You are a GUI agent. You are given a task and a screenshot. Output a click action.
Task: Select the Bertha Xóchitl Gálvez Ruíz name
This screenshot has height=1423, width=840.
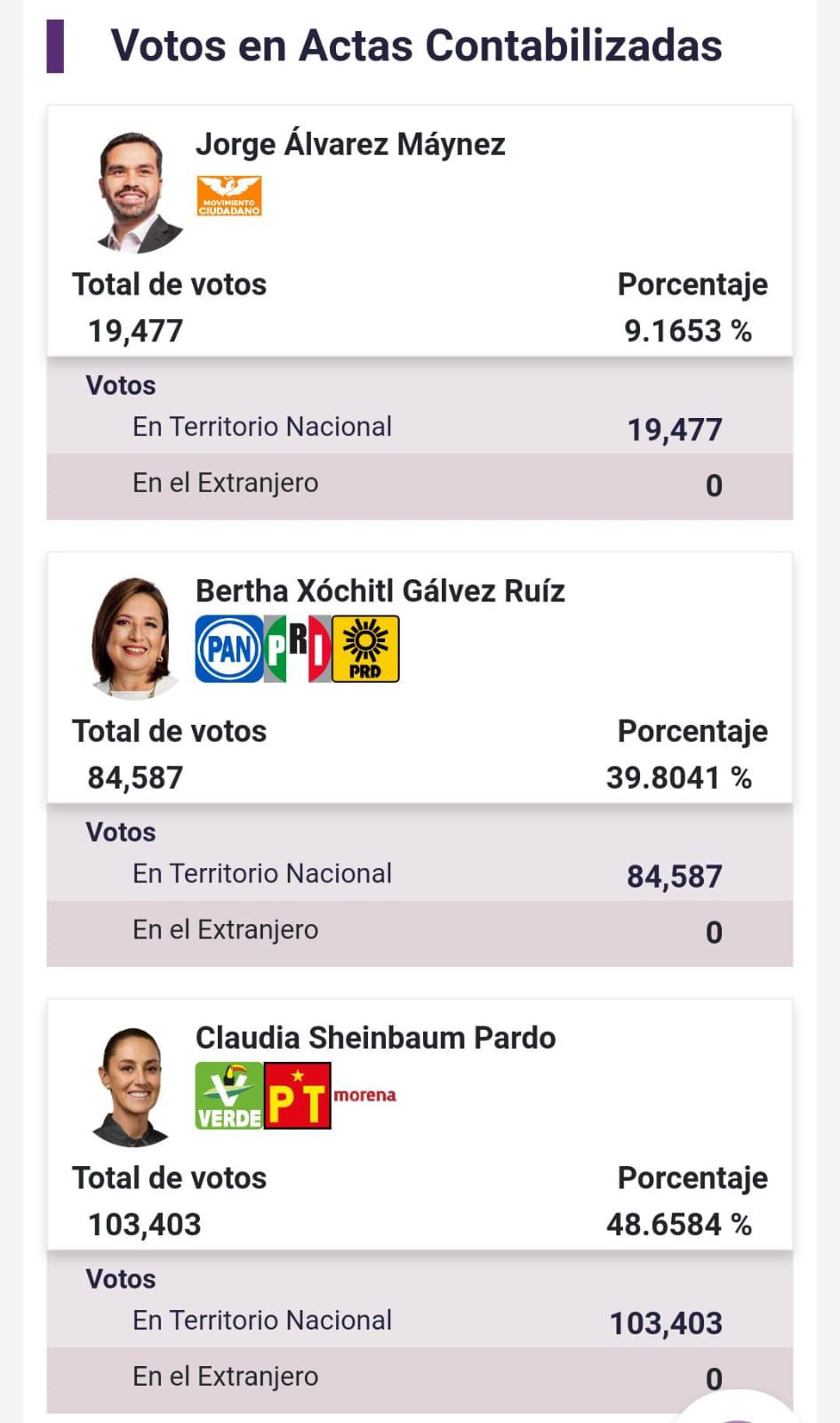pos(380,591)
